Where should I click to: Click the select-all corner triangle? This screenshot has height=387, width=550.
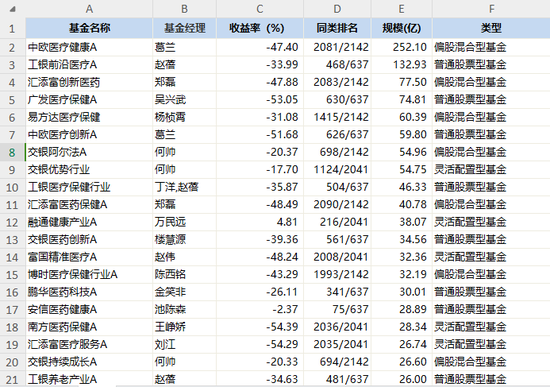click(x=13, y=9)
